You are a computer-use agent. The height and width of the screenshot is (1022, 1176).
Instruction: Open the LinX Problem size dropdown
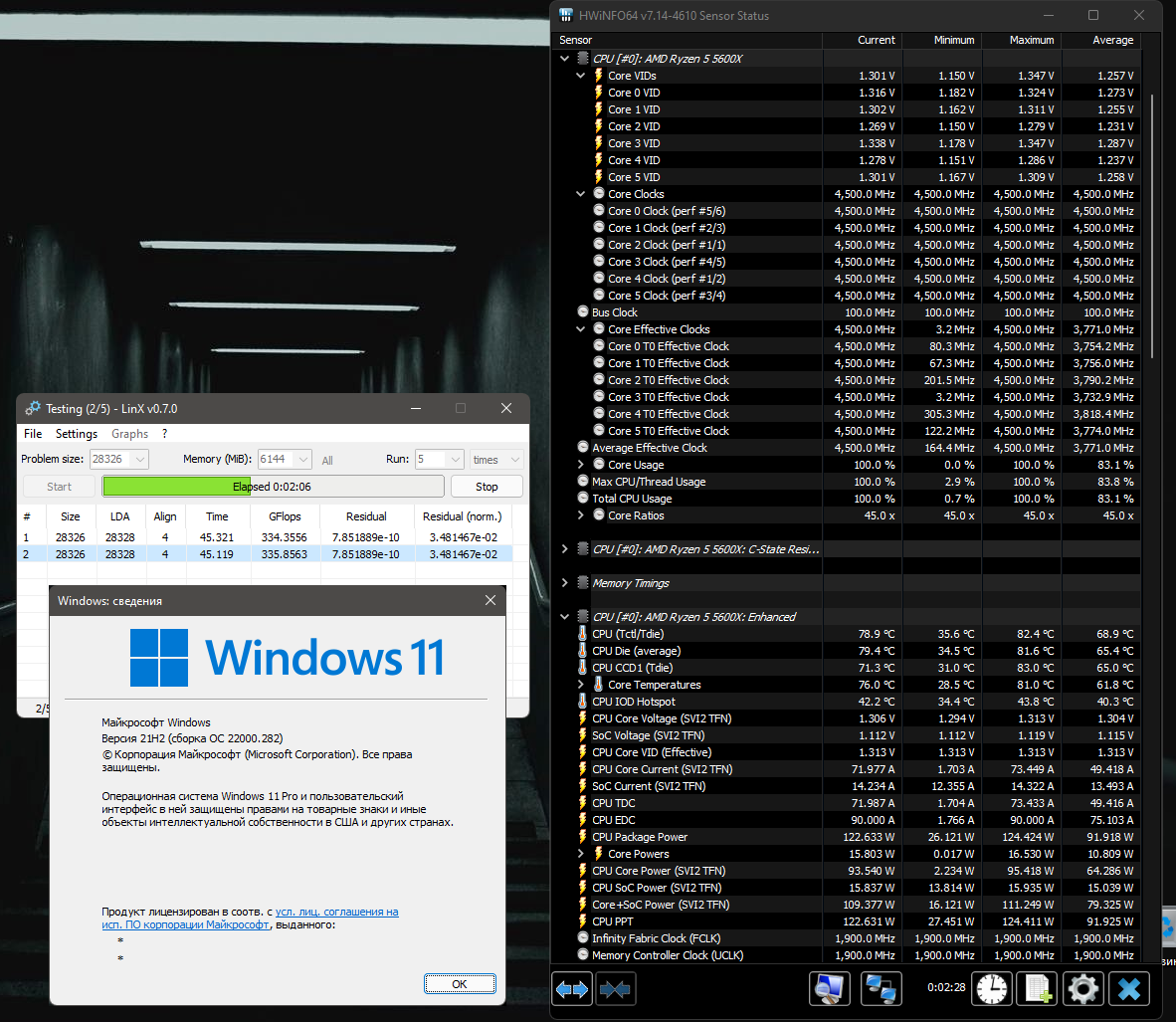[140, 459]
